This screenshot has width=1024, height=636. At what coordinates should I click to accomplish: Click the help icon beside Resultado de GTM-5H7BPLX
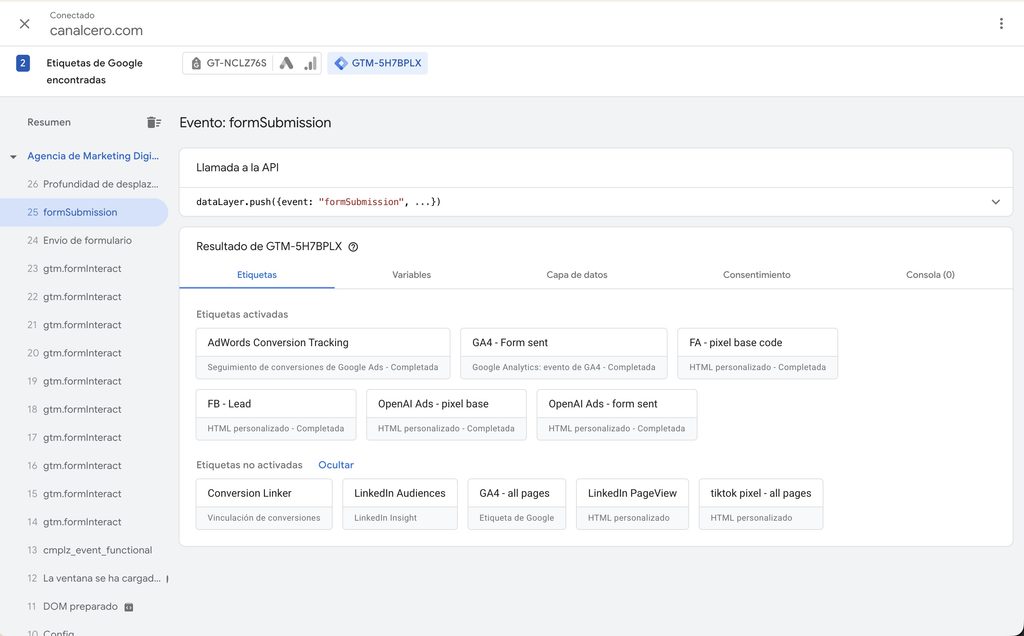point(353,247)
